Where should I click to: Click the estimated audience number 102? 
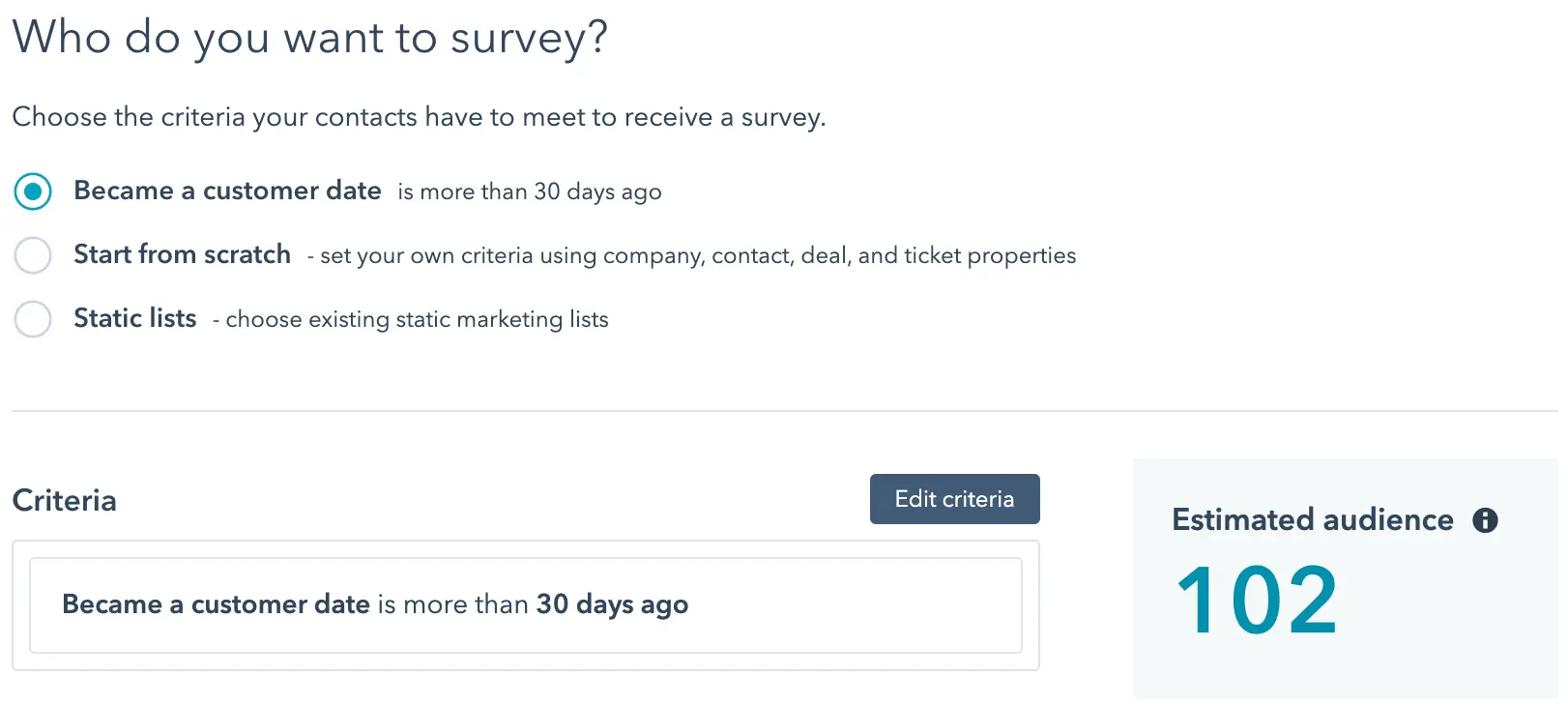click(1257, 601)
